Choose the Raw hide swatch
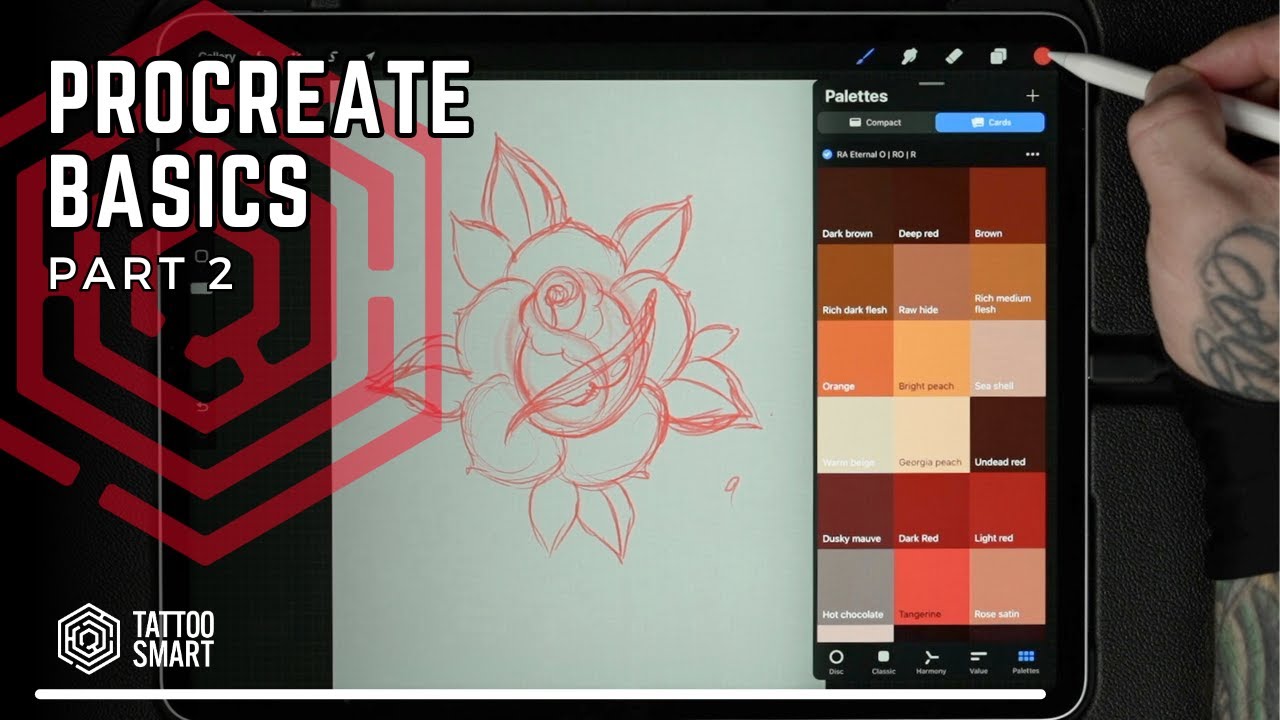 (931, 281)
